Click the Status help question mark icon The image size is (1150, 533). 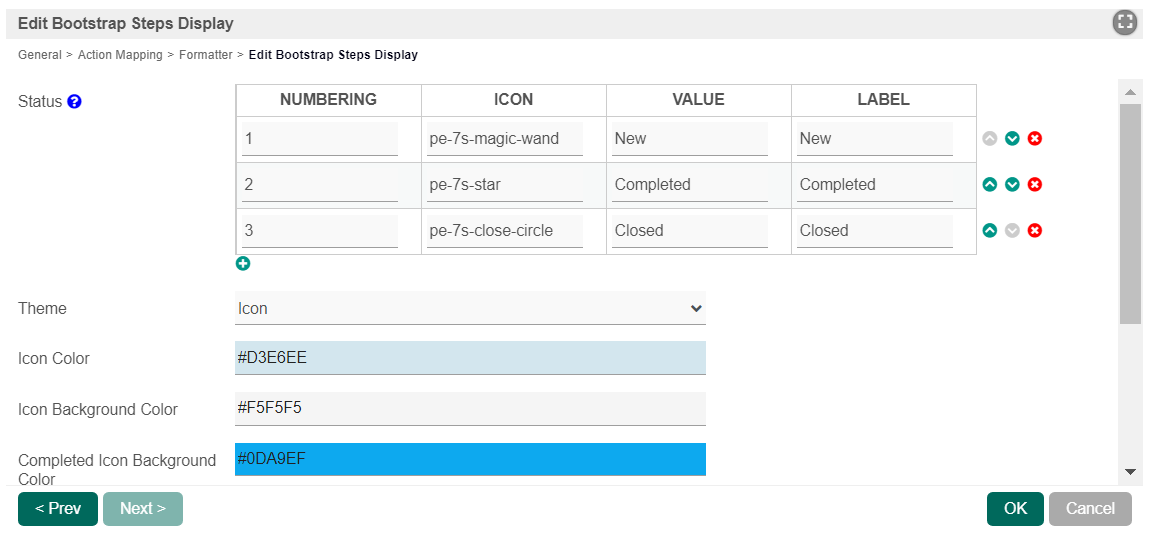pyautogui.click(x=74, y=102)
